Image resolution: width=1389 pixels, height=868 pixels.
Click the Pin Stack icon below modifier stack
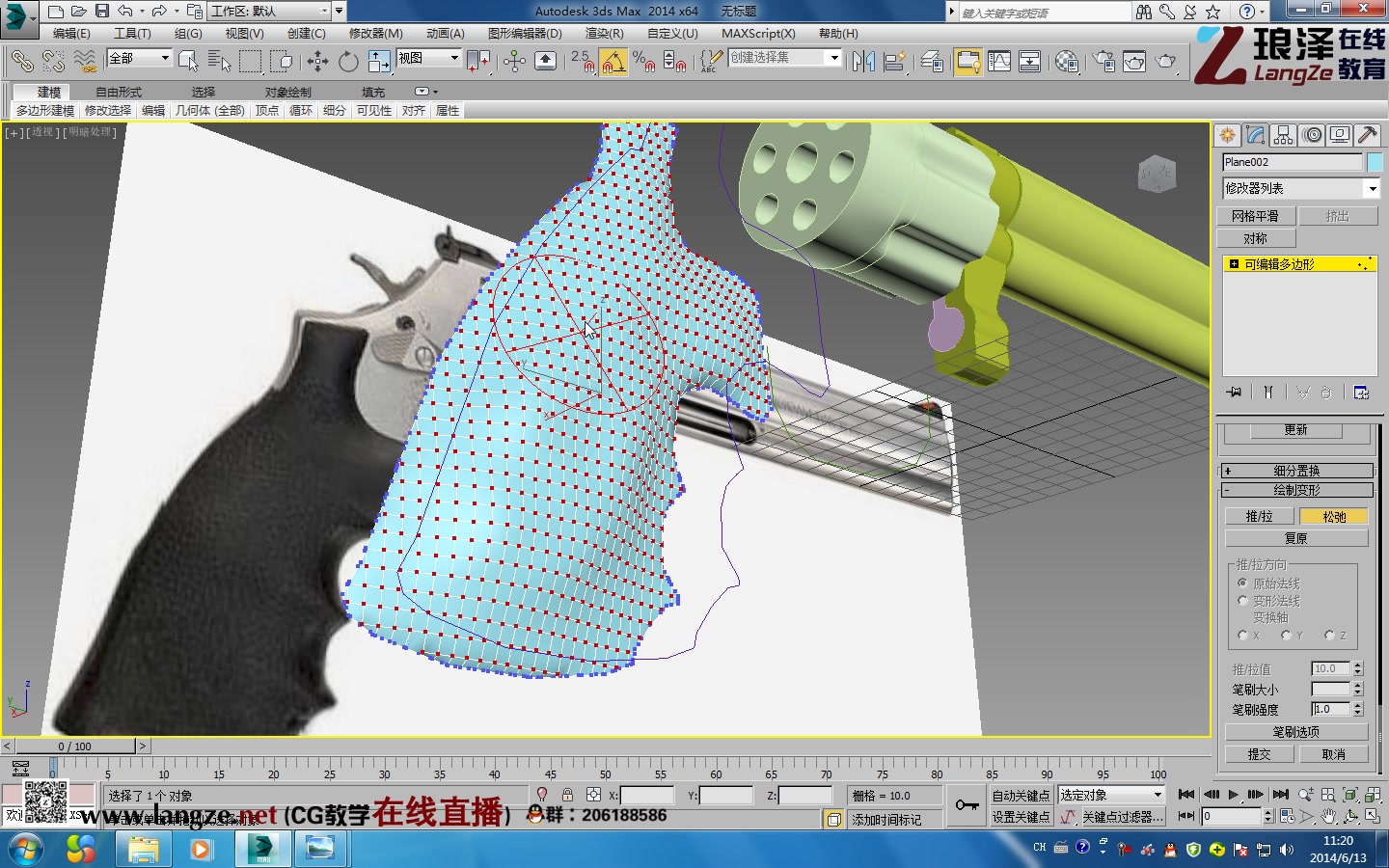coord(1235,393)
